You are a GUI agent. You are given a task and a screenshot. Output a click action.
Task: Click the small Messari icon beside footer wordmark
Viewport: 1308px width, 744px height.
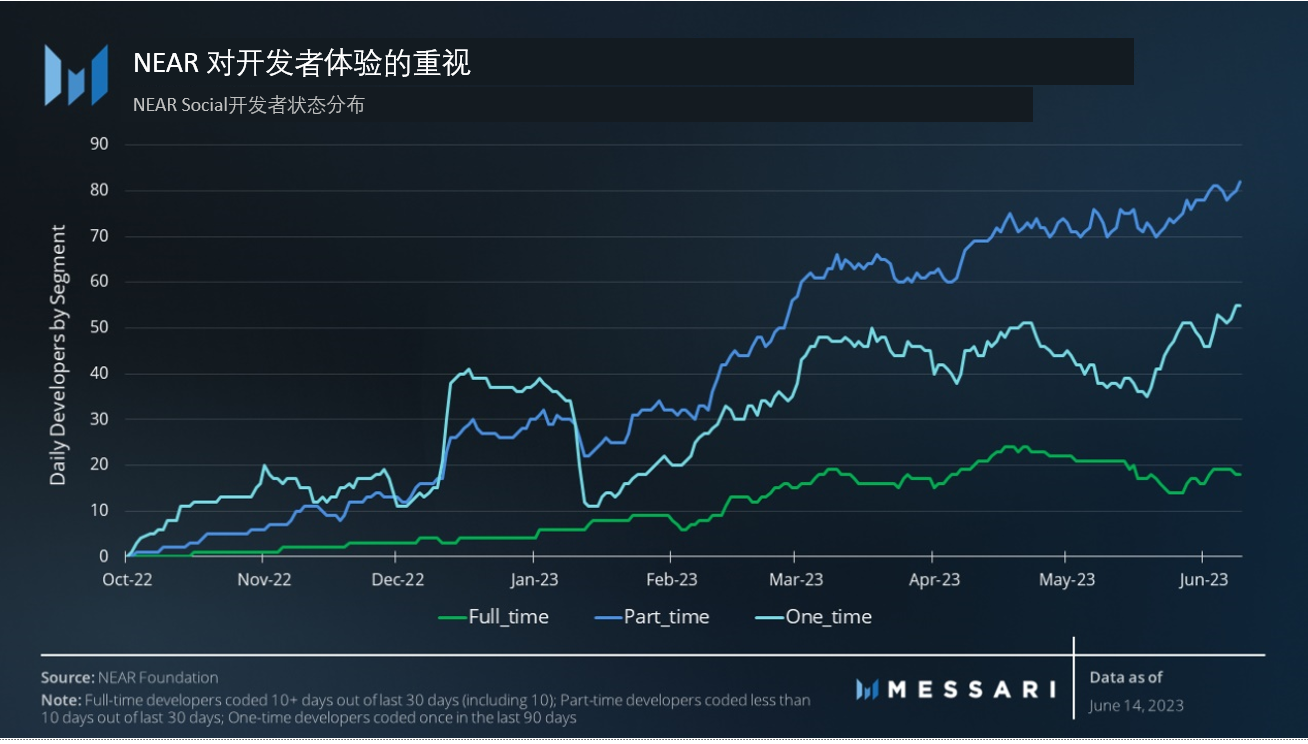[x=867, y=689]
